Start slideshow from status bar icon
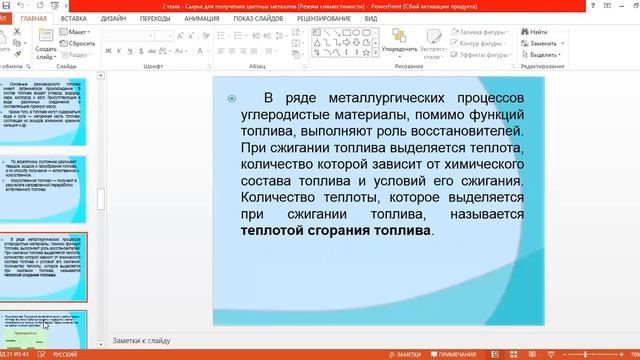This screenshot has height=360, width=640. tap(551, 354)
